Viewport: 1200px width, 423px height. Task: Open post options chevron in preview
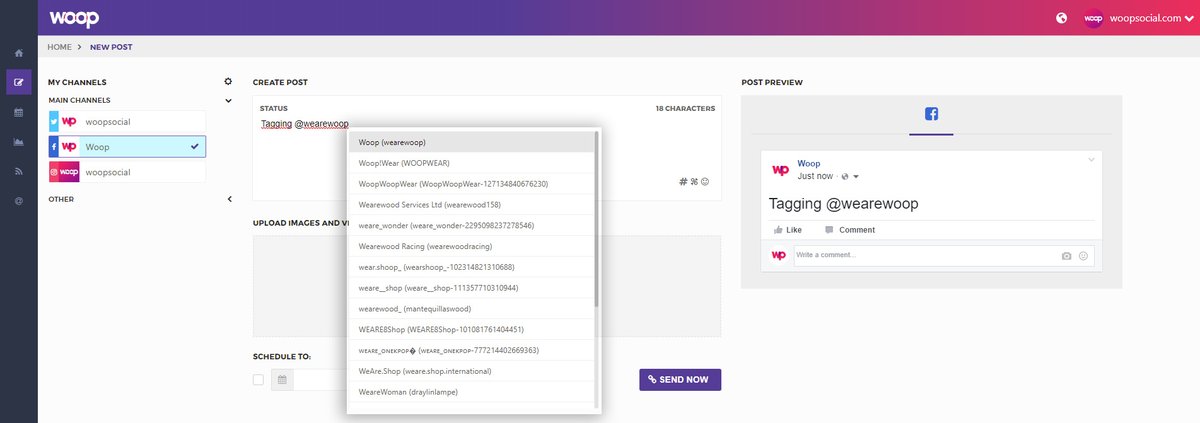point(1092,161)
